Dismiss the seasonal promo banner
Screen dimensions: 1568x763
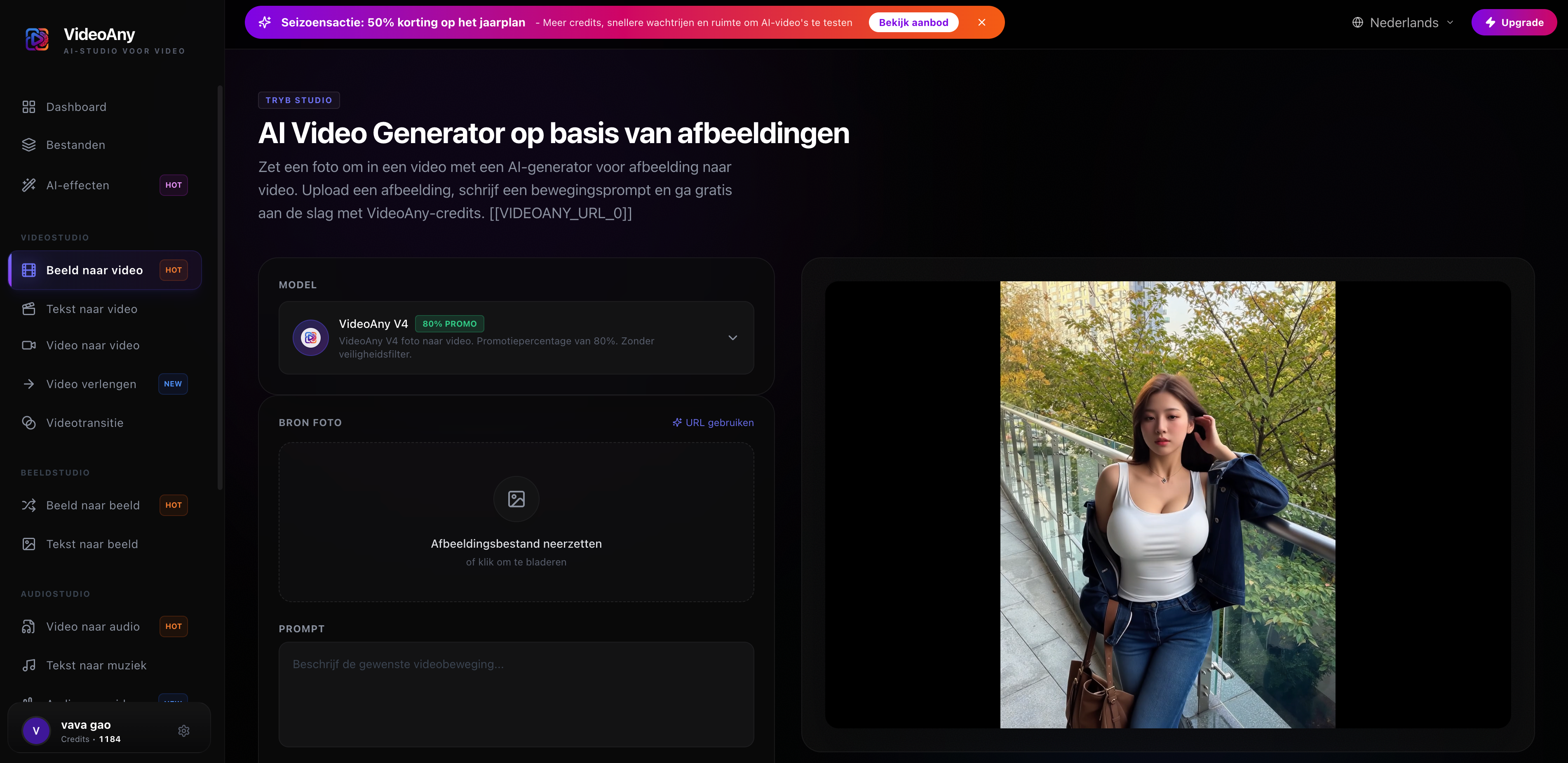(x=982, y=23)
